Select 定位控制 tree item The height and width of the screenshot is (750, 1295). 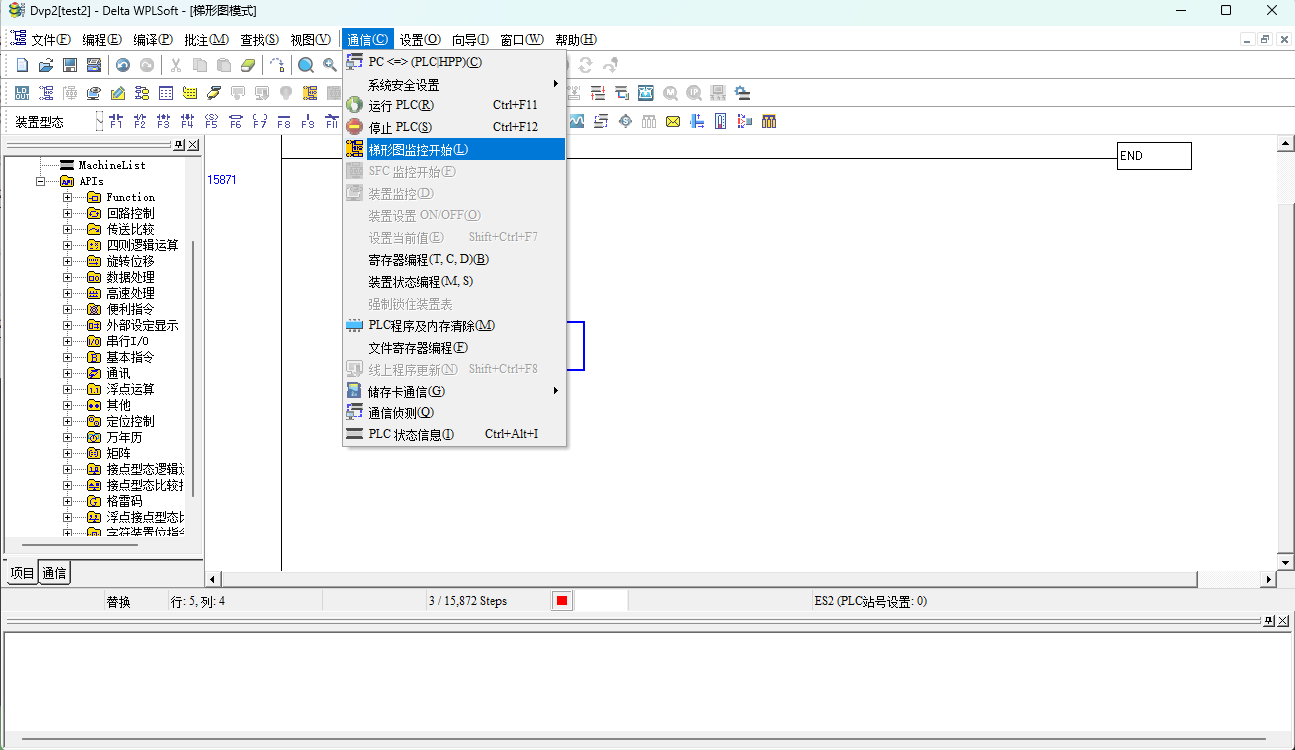pyautogui.click(x=130, y=421)
